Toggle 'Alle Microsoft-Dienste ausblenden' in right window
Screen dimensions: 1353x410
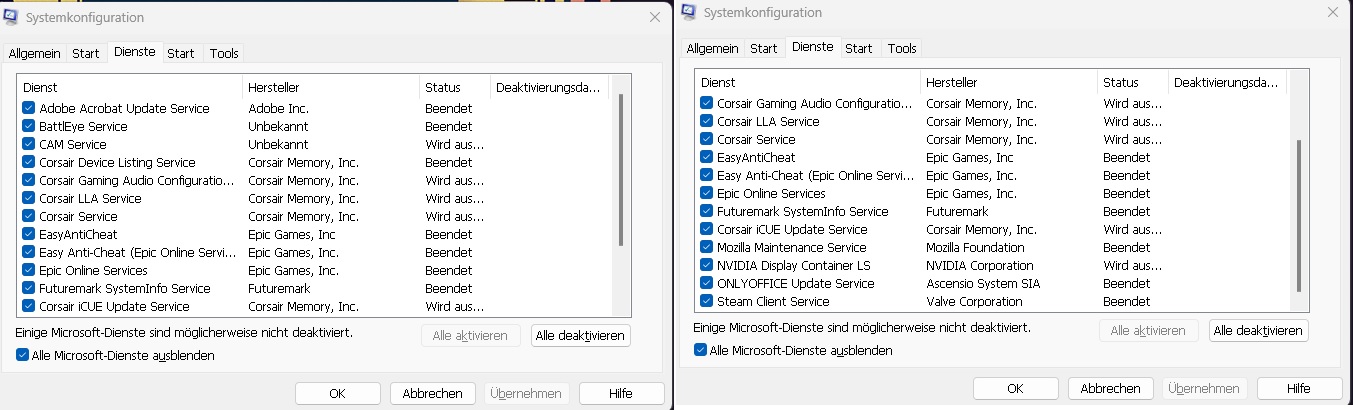[x=700, y=350]
